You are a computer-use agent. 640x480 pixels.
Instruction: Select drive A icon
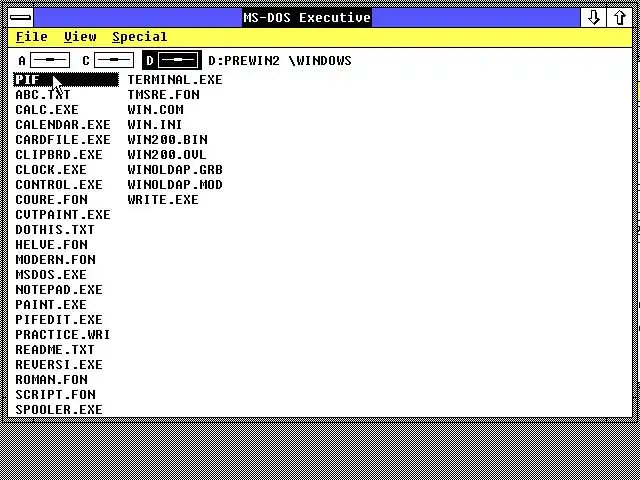pyautogui.click(x=50, y=60)
